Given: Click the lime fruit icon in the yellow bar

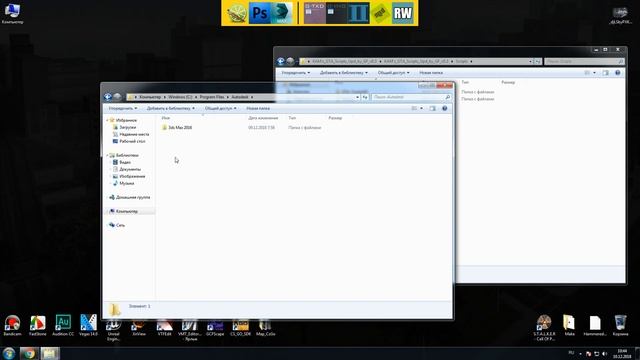Looking at the screenshot, I should coord(237,13).
